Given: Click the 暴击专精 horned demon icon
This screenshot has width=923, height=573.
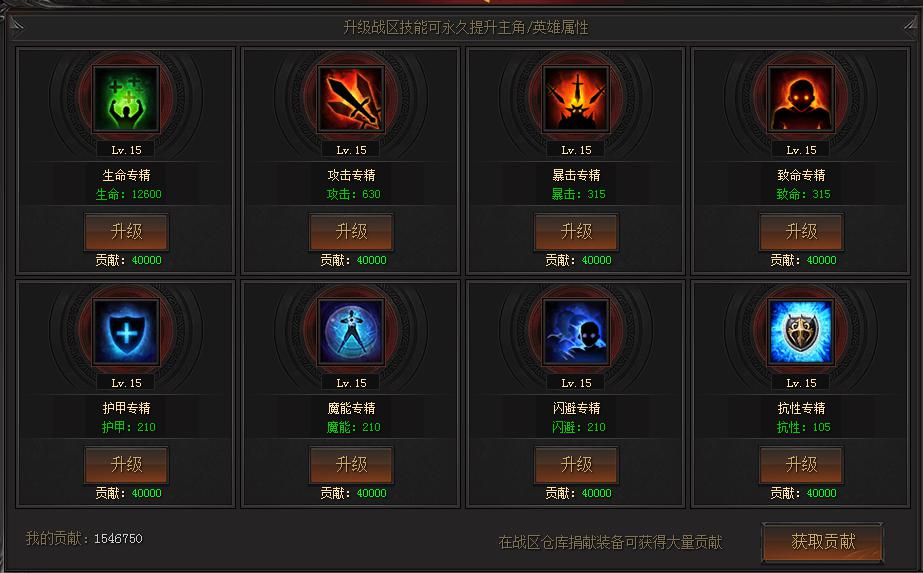Looking at the screenshot, I should tap(576, 98).
